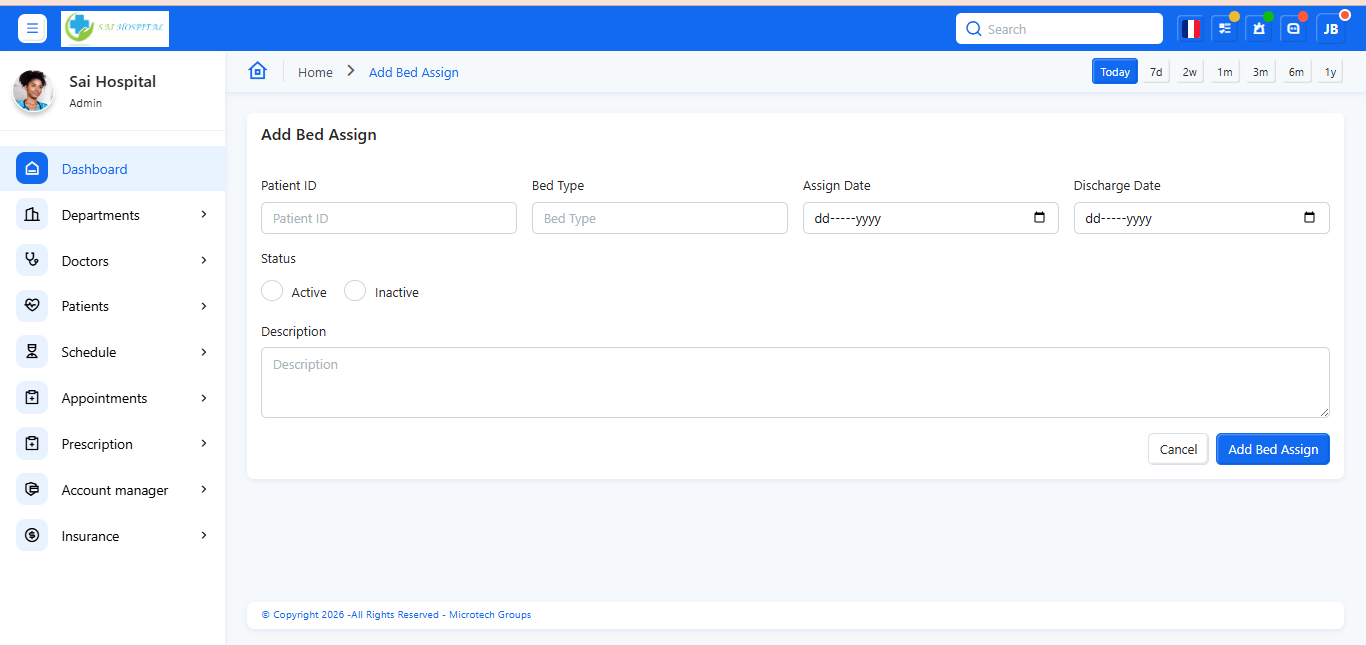This screenshot has width=1366, height=645.
Task: Select the 6m time range
Action: (1296, 72)
